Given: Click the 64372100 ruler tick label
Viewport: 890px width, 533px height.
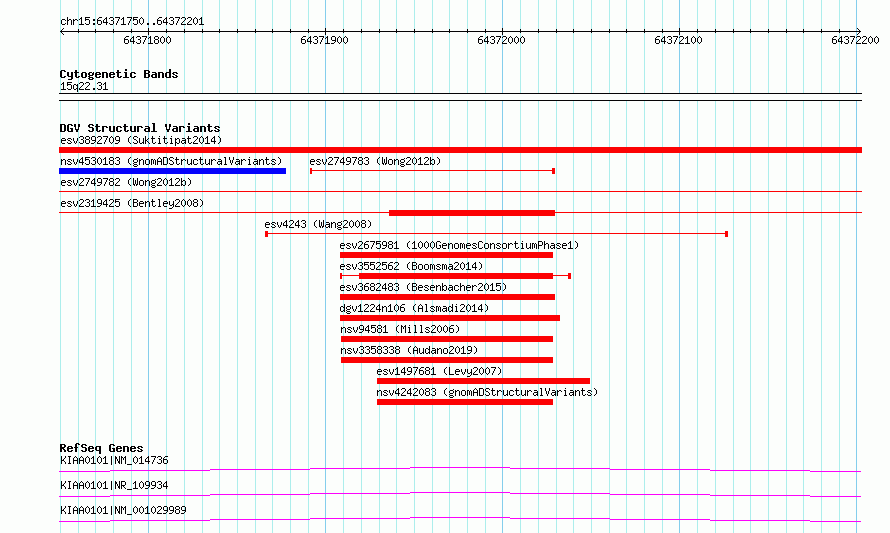Looking at the screenshot, I should pyautogui.click(x=678, y=40).
